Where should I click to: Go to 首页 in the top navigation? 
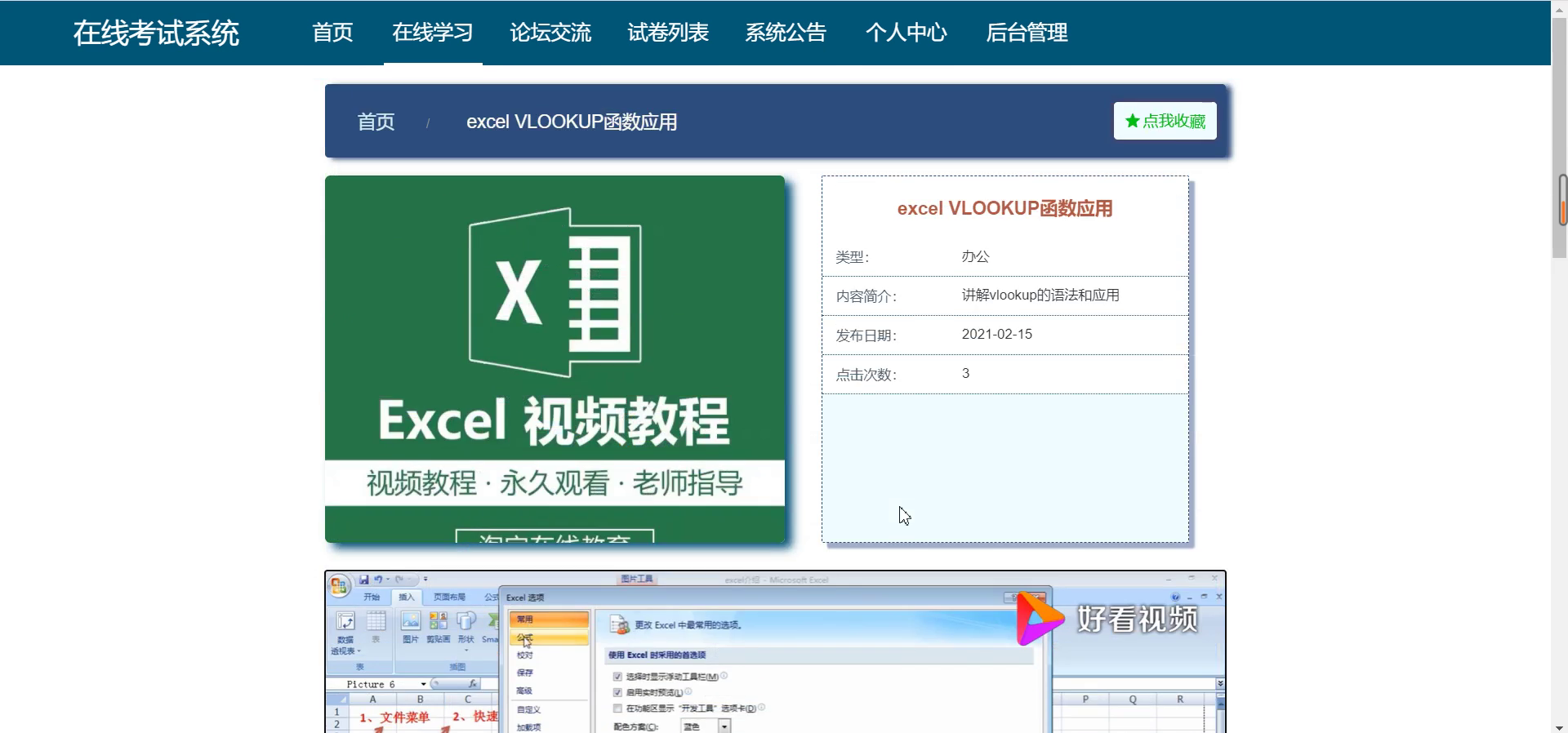(332, 33)
